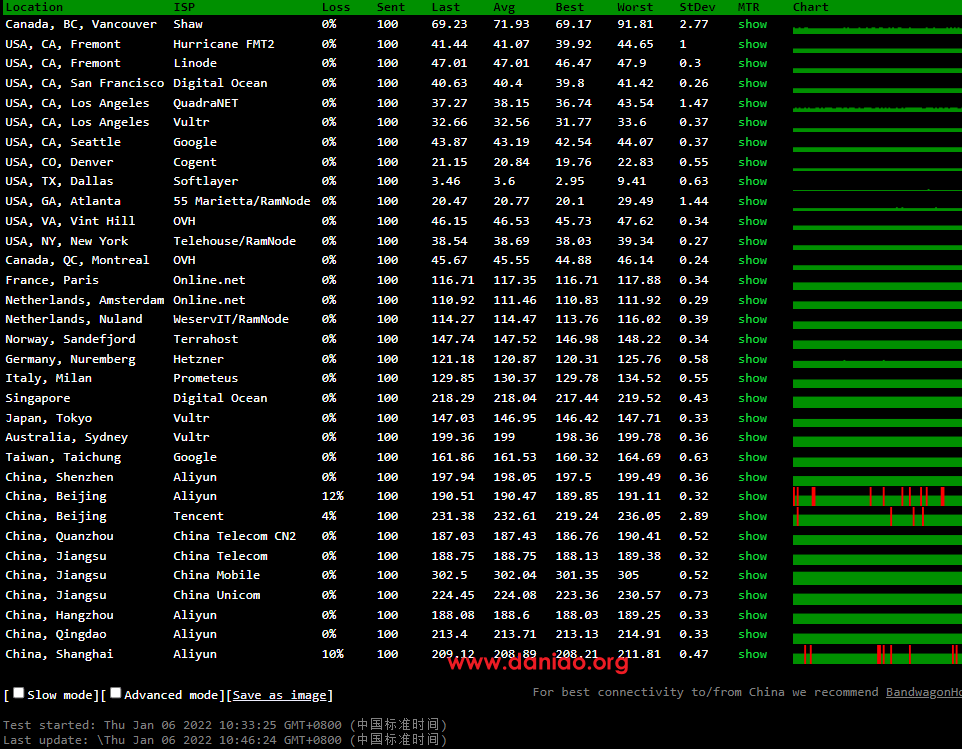Click the Location column header
This screenshot has width=962, height=749.
tap(34, 7)
